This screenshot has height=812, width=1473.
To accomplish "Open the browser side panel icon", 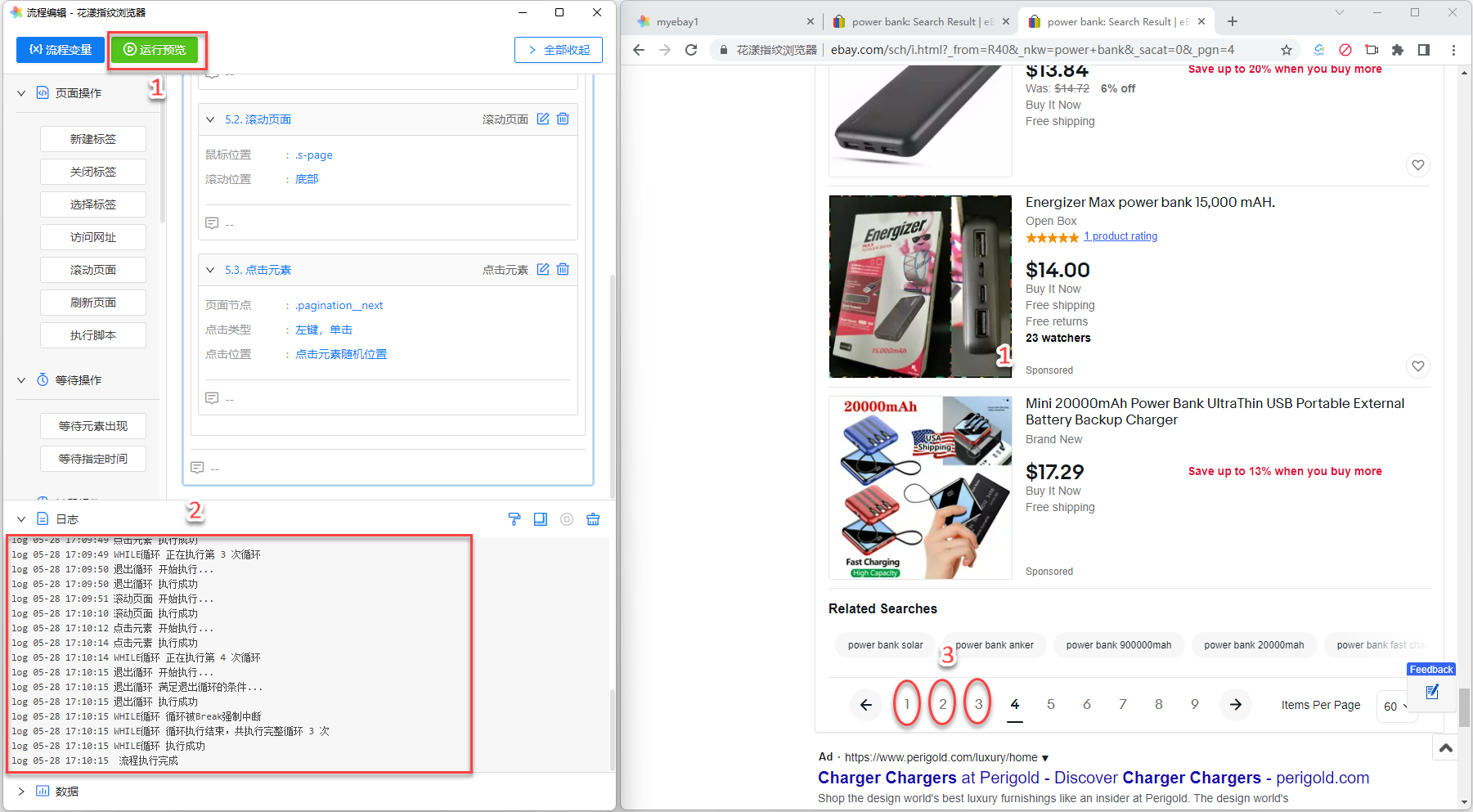I will click(x=1424, y=50).
